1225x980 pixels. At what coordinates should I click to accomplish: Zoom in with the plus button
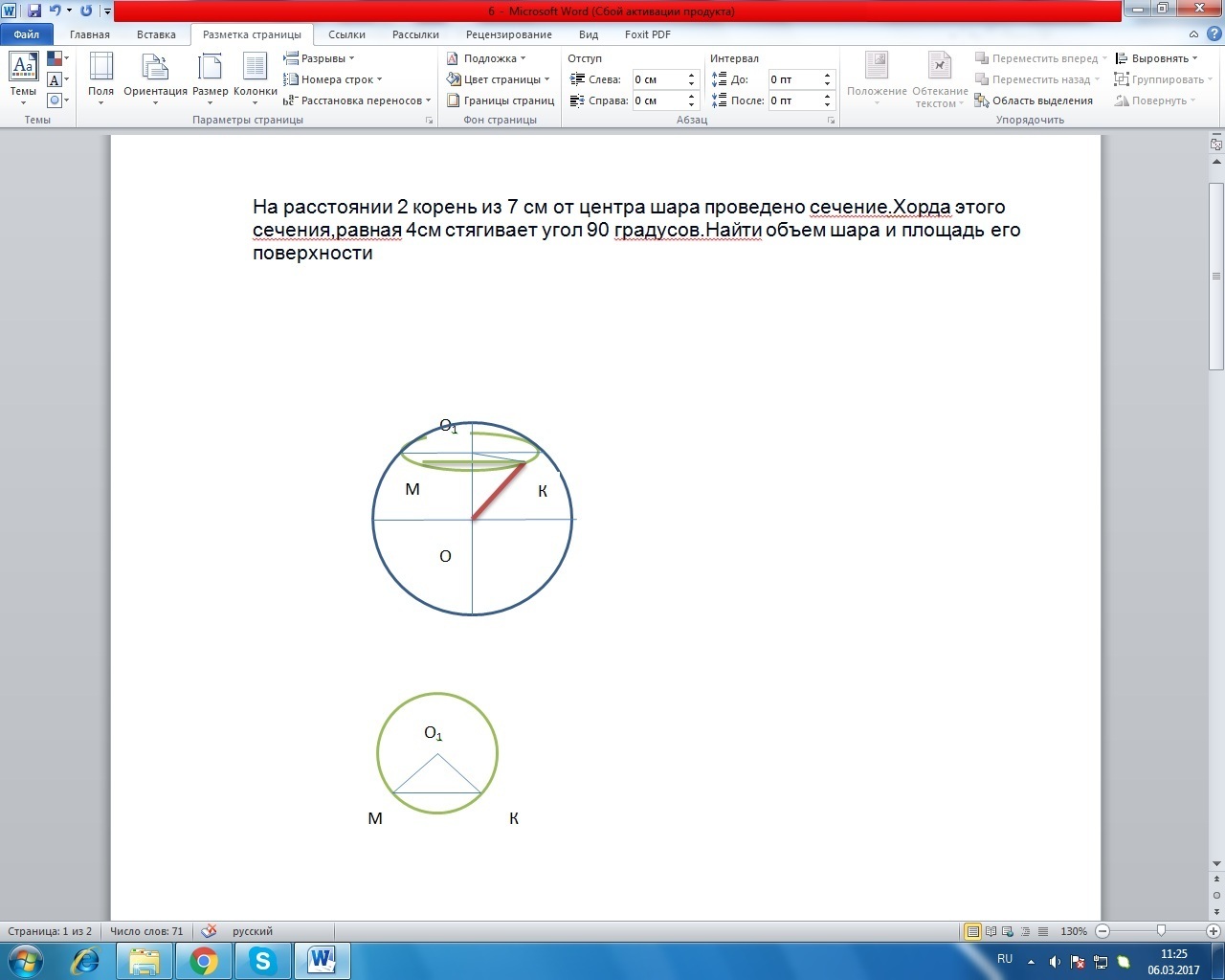1214,931
